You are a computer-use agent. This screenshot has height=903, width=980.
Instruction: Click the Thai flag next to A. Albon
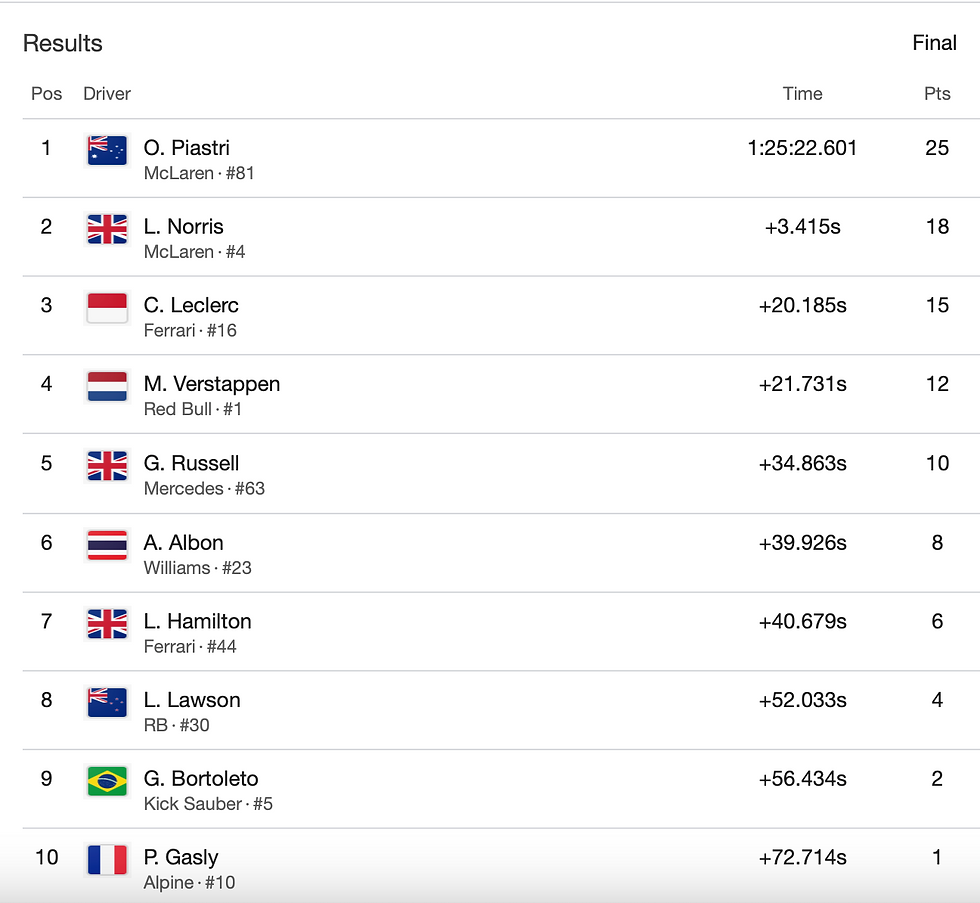click(x=107, y=546)
